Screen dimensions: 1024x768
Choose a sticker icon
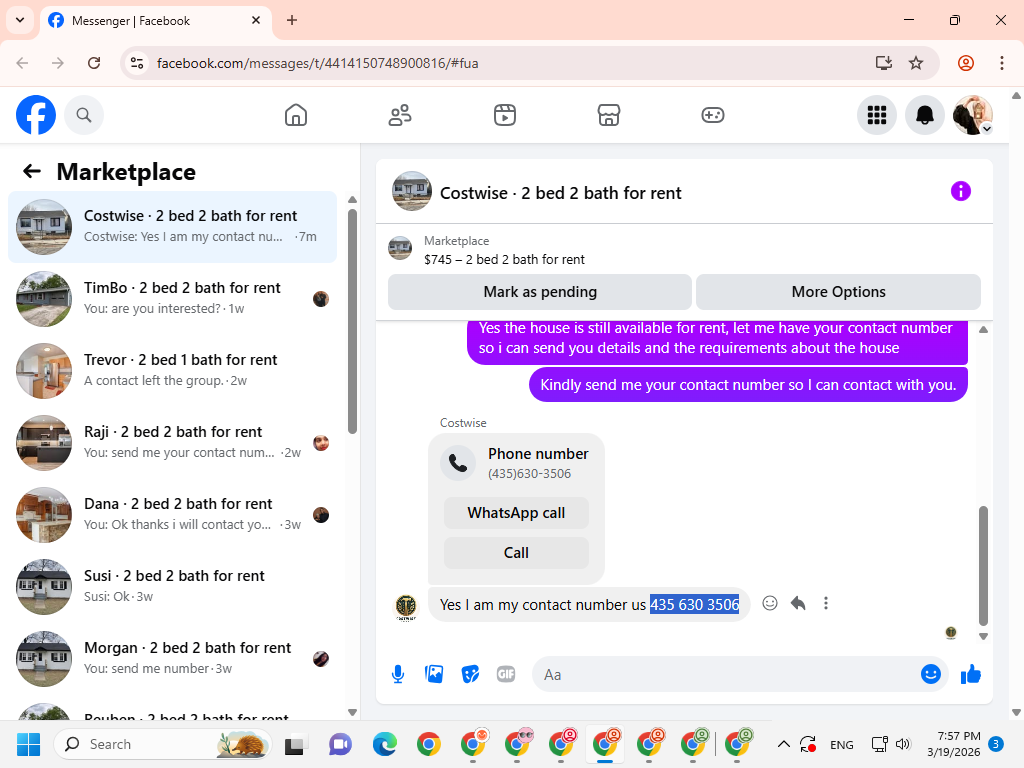coord(470,674)
